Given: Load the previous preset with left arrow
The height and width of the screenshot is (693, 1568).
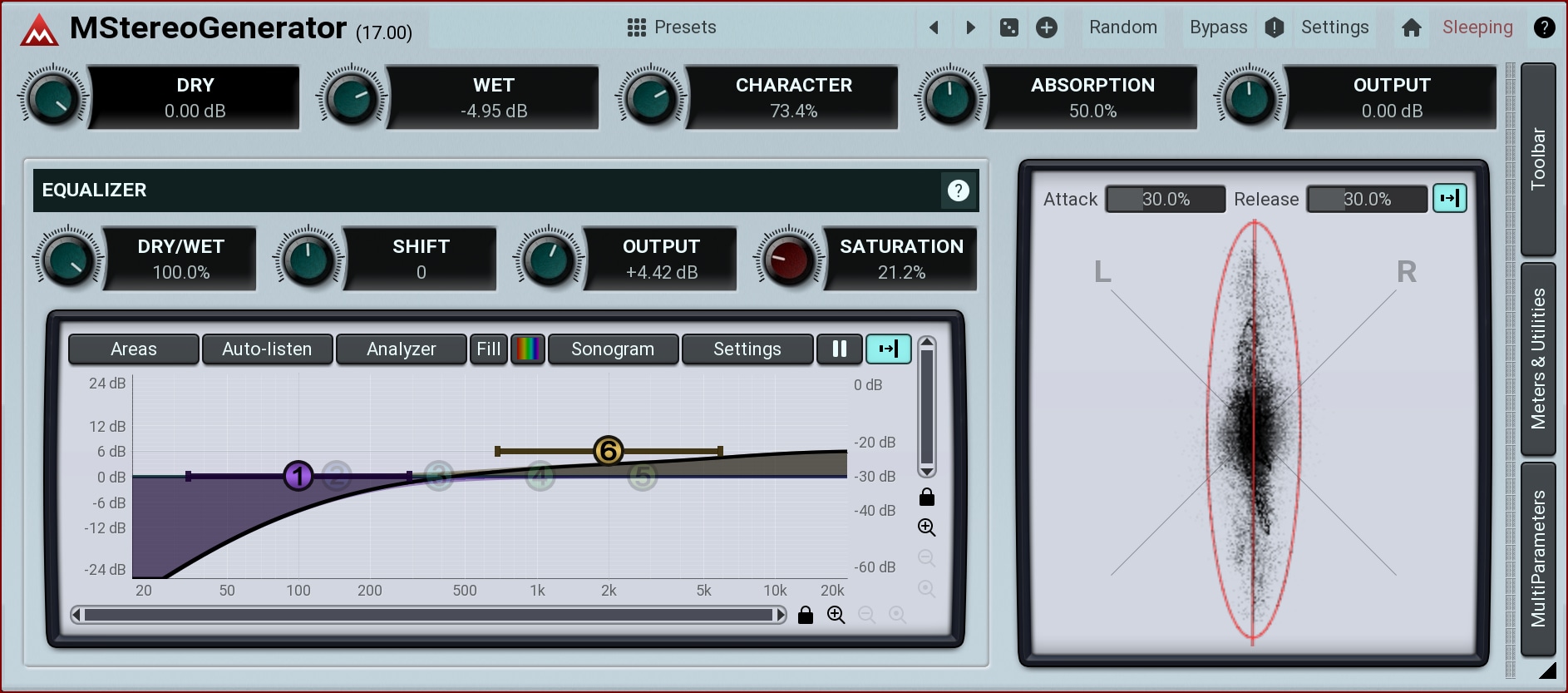Looking at the screenshot, I should 934,27.
